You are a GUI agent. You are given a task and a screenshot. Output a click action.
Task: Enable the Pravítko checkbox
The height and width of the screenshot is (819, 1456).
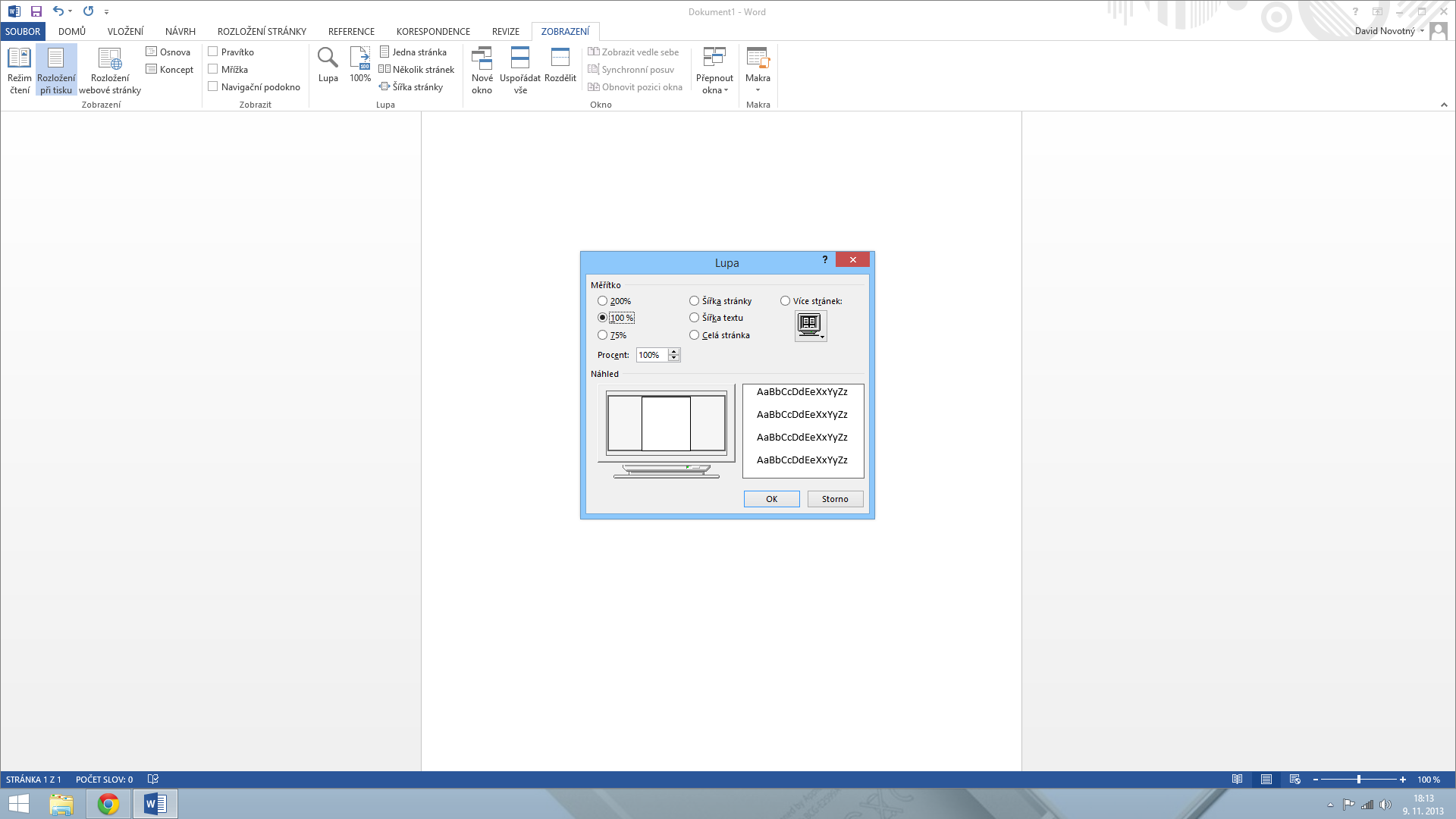pos(213,52)
